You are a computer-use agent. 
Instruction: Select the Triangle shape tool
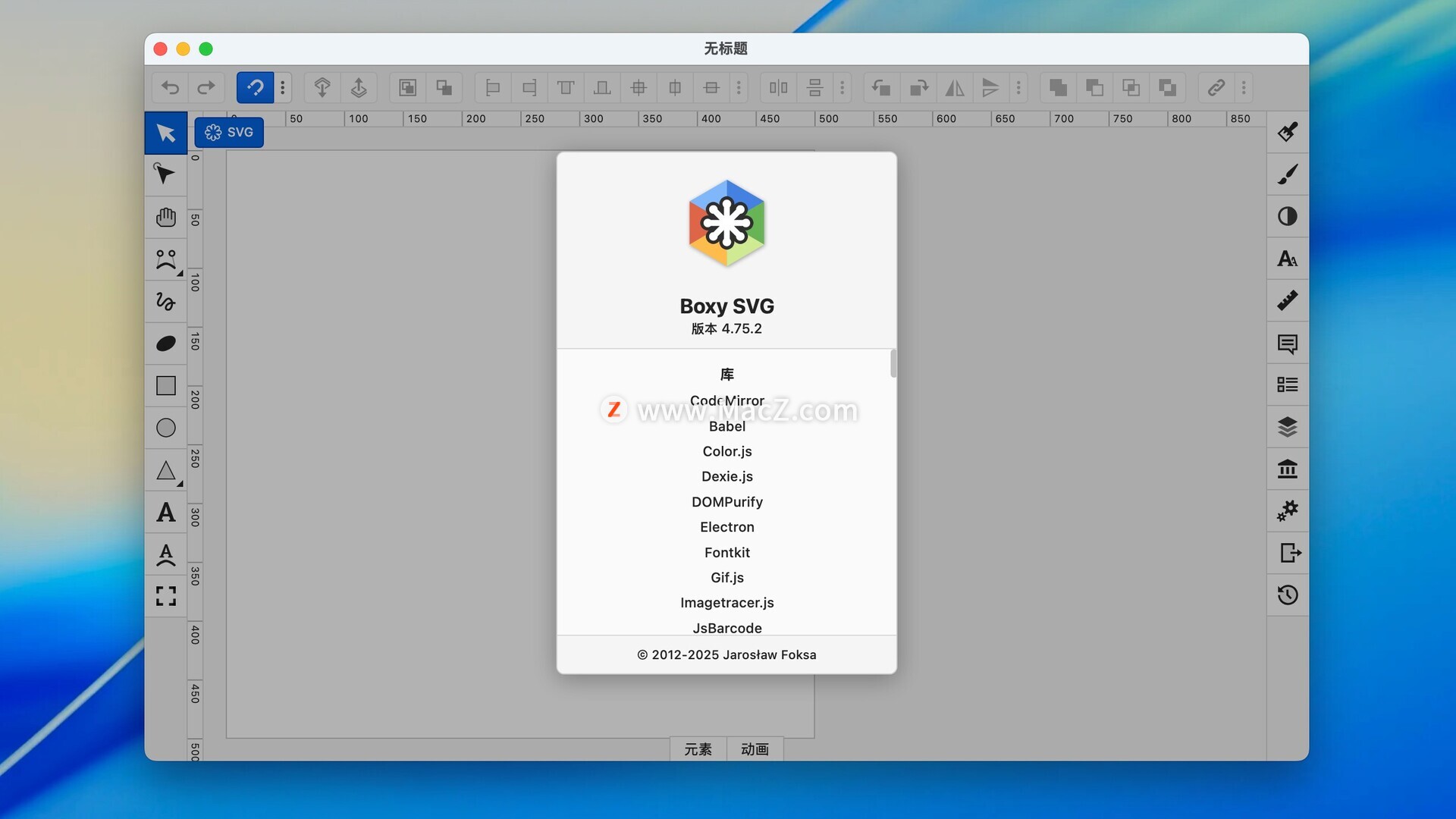coord(166,470)
